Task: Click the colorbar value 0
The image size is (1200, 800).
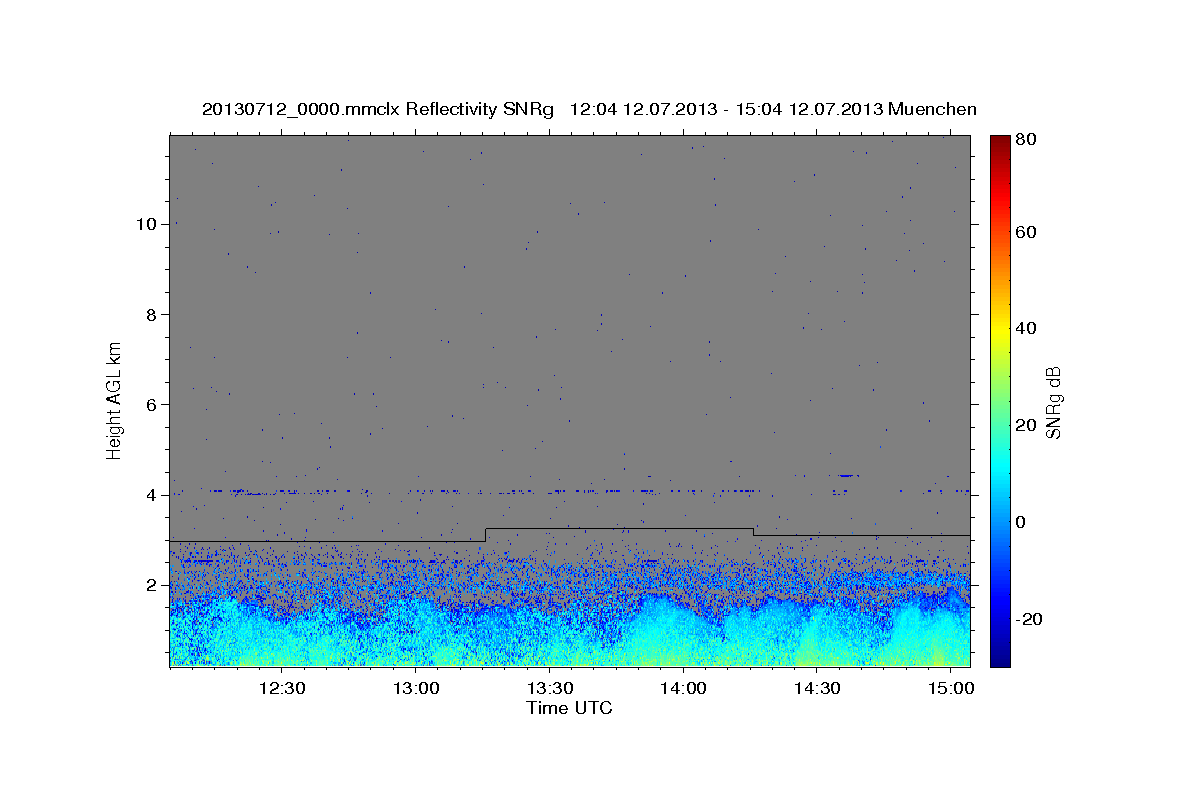Action: [x=1023, y=522]
